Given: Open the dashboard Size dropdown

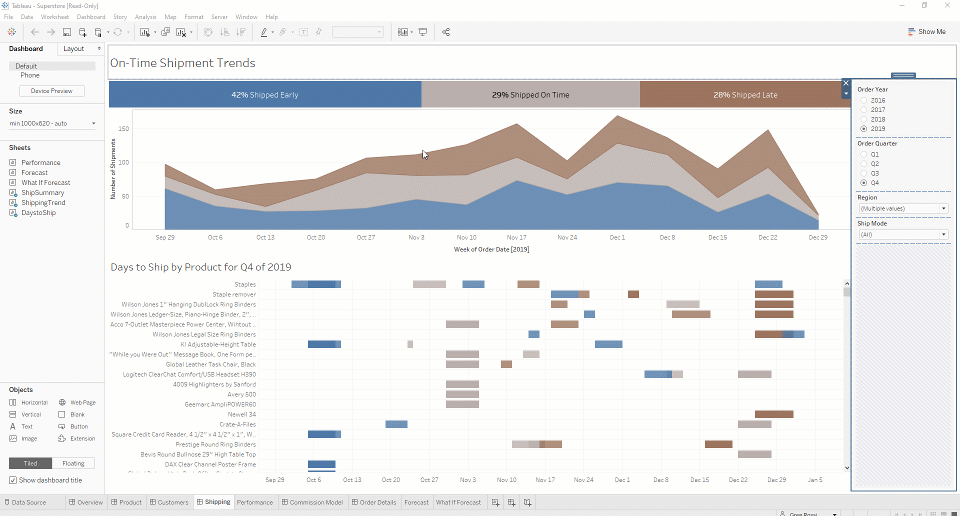Looking at the screenshot, I should (52, 123).
